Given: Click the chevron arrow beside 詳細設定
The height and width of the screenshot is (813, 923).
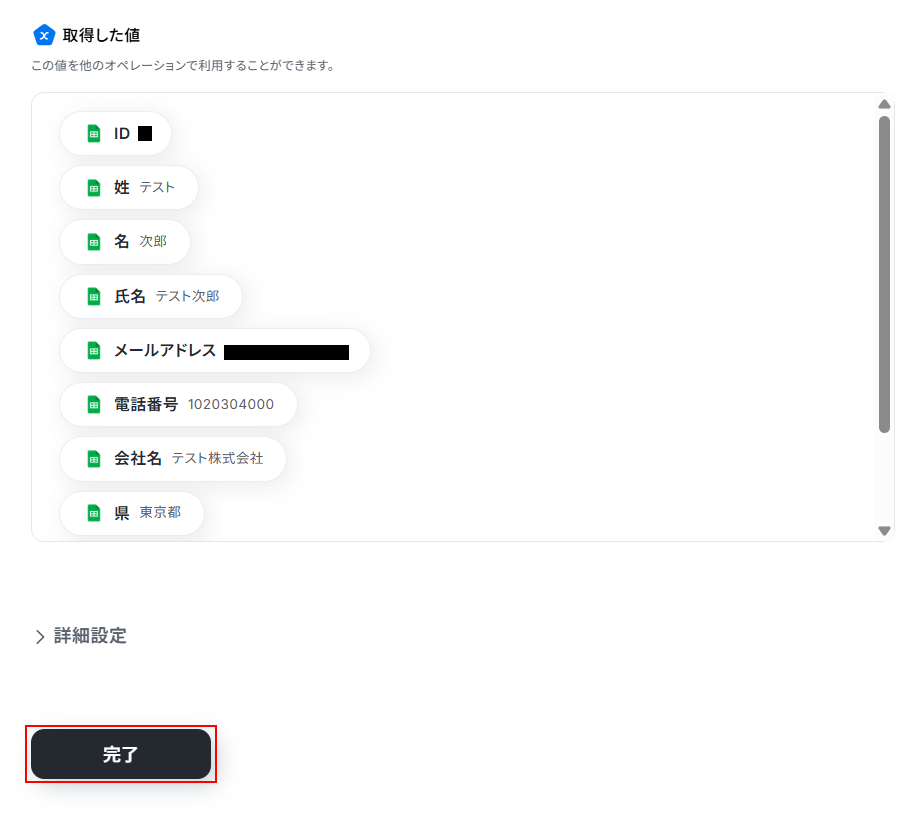Looking at the screenshot, I should click(x=40, y=637).
